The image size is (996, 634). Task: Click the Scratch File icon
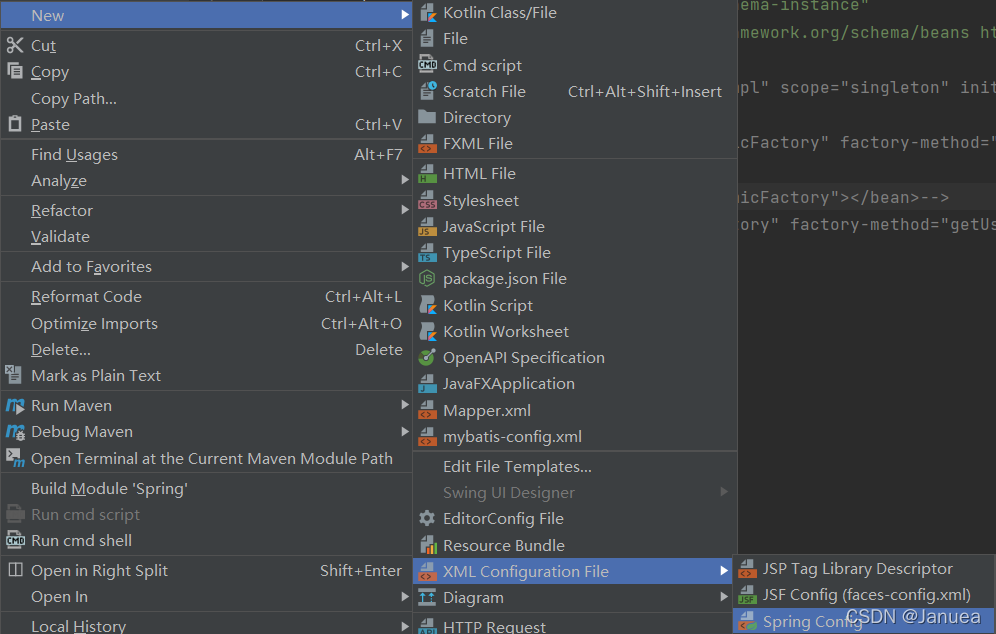click(427, 91)
